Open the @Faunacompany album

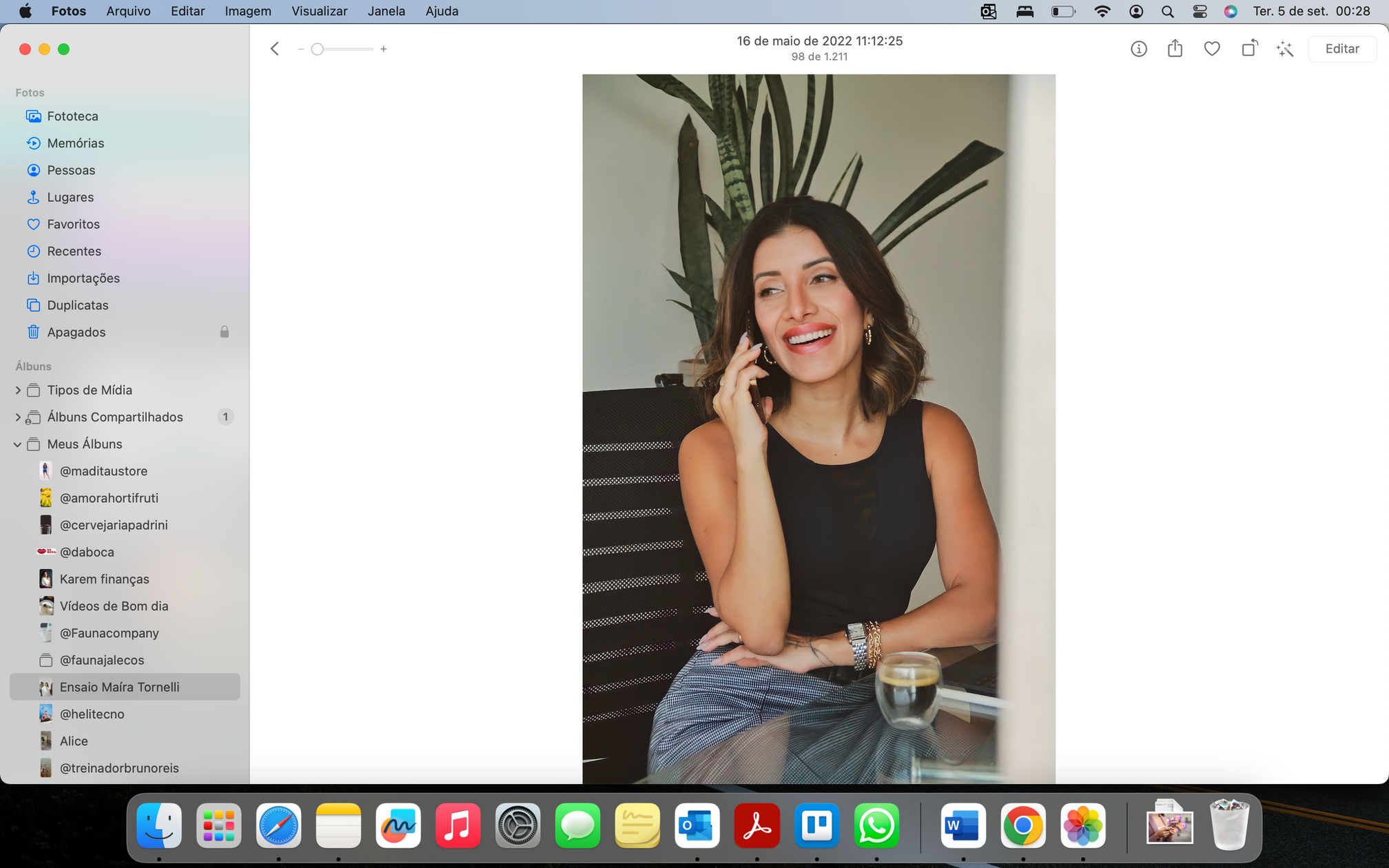(125, 632)
